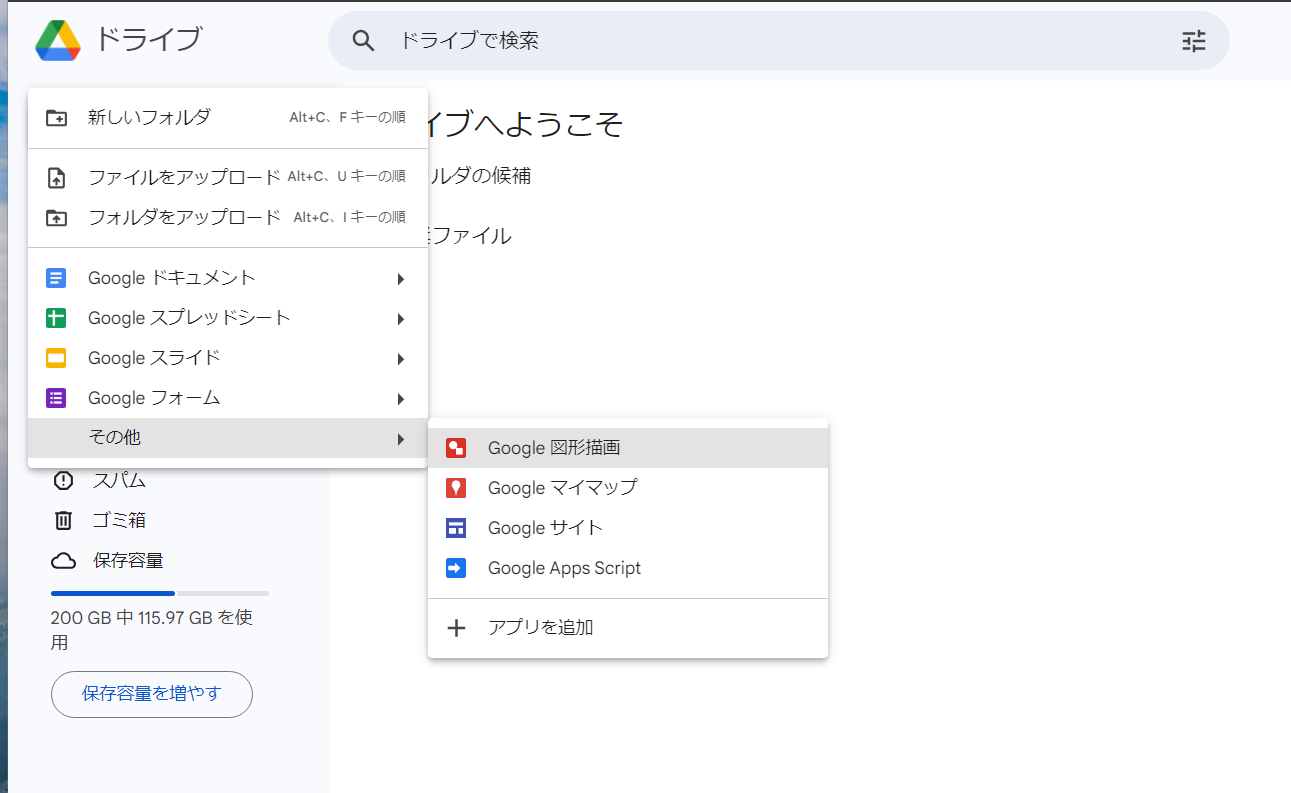The height and width of the screenshot is (793, 1291).
Task: Select Google スライド menu item
Action: (228, 358)
